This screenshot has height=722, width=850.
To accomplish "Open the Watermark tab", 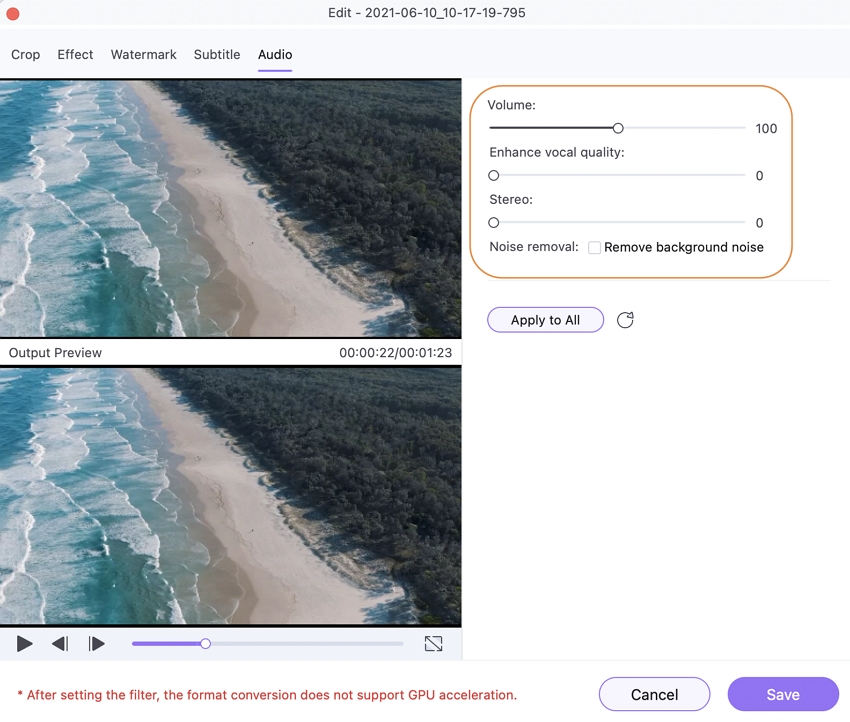I will 144,55.
